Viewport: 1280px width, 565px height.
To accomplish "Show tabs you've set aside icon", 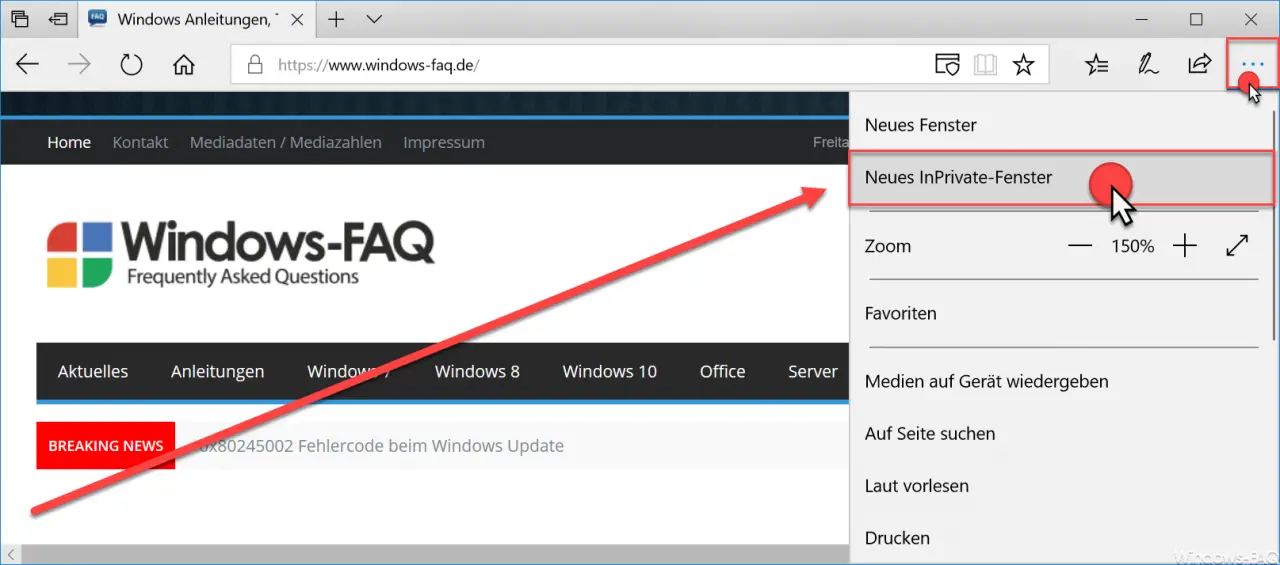I will tap(20, 19).
